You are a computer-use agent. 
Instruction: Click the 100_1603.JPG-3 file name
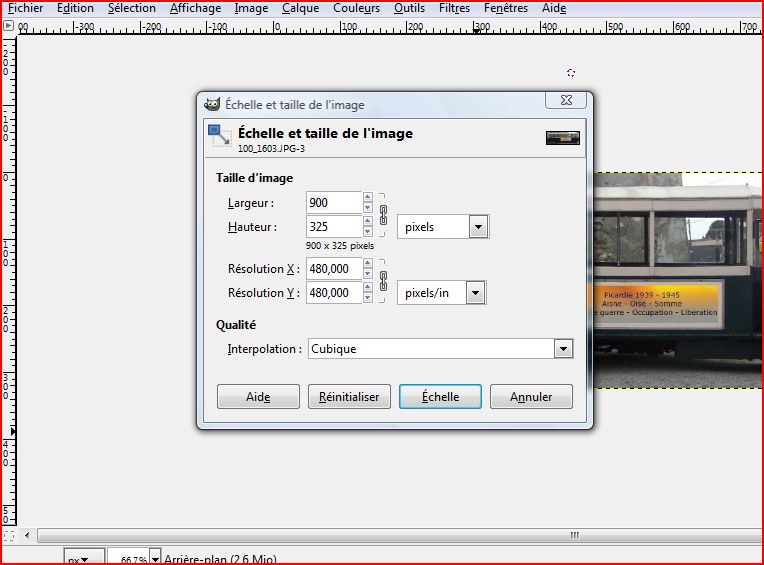coord(271,149)
